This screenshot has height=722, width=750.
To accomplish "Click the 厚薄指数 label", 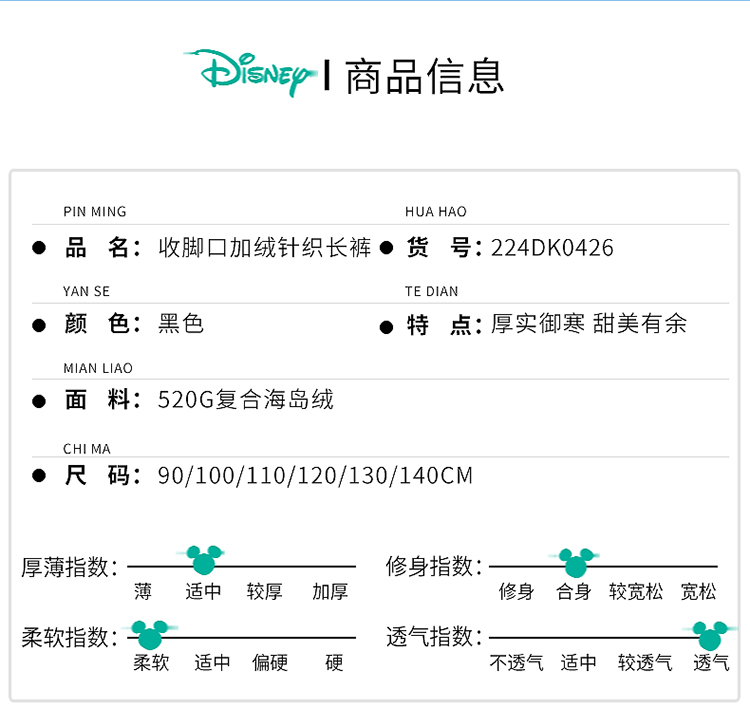I will (x=69, y=567).
